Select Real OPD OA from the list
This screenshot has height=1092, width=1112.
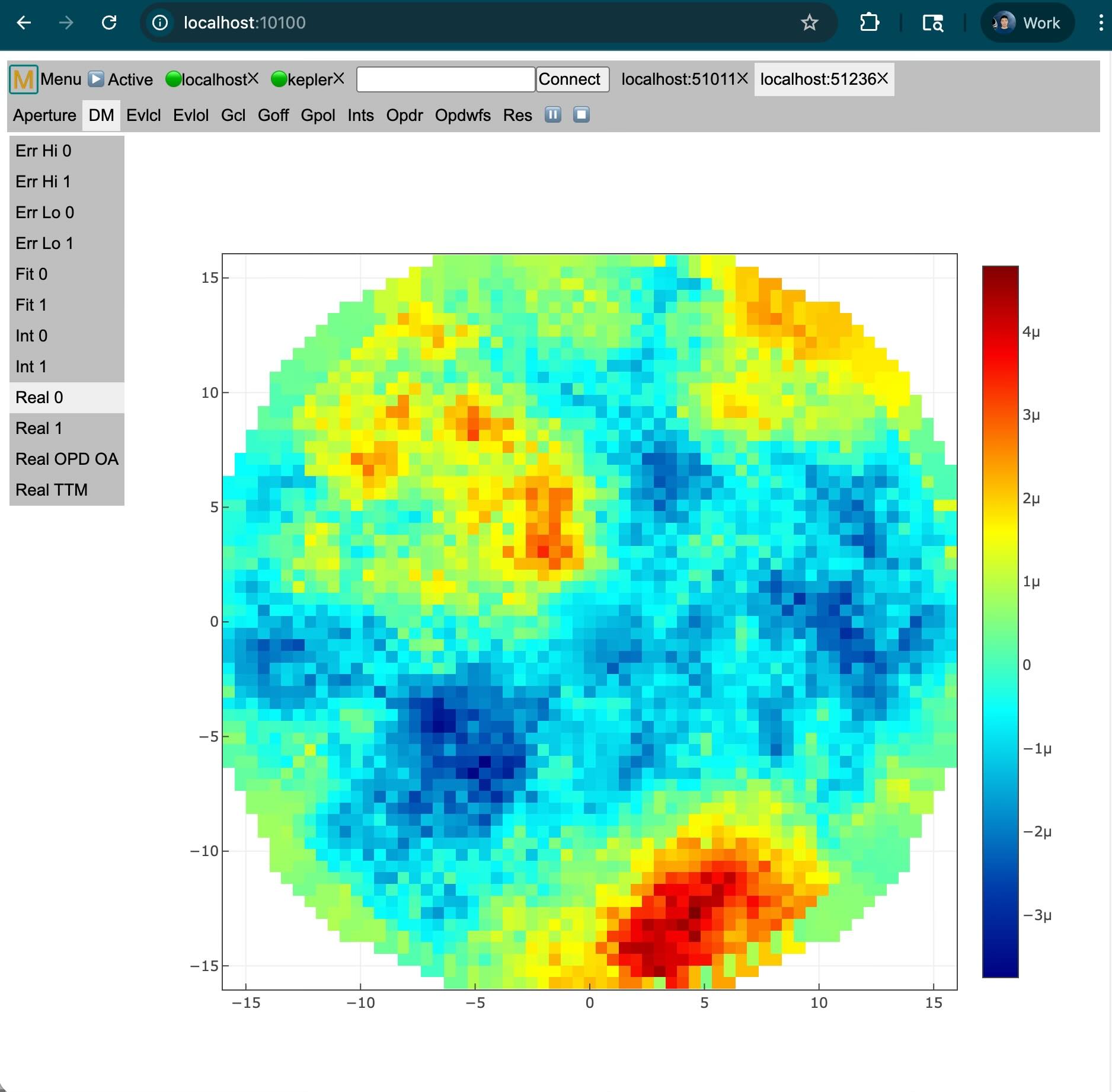pyautogui.click(x=66, y=459)
